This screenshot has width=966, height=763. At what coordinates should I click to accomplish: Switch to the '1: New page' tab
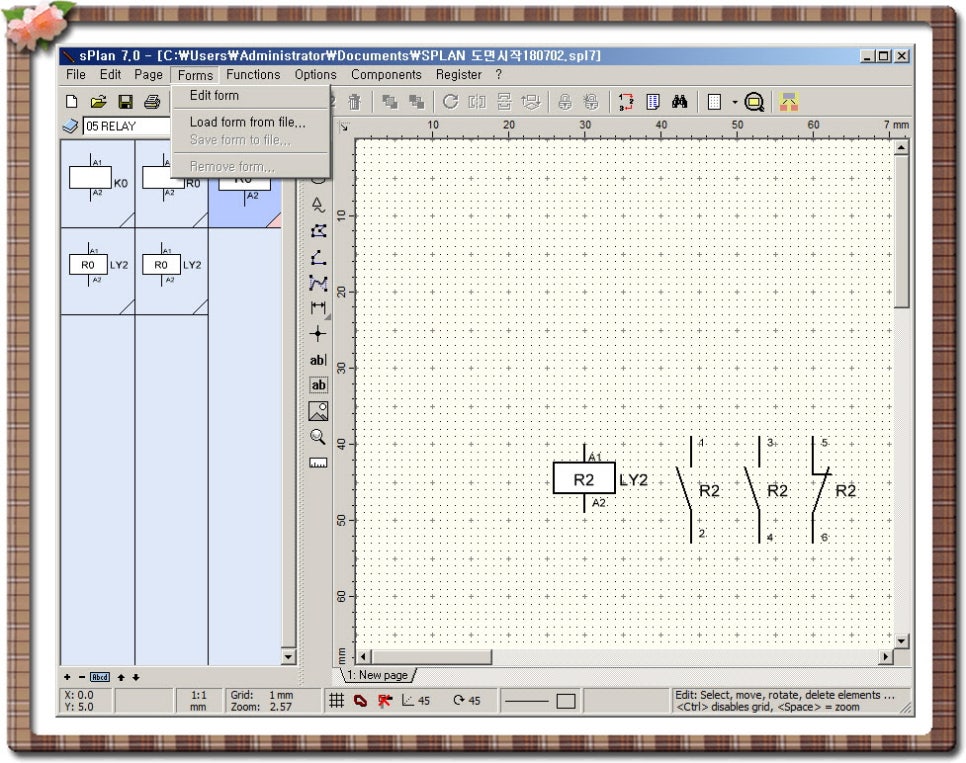(x=377, y=675)
